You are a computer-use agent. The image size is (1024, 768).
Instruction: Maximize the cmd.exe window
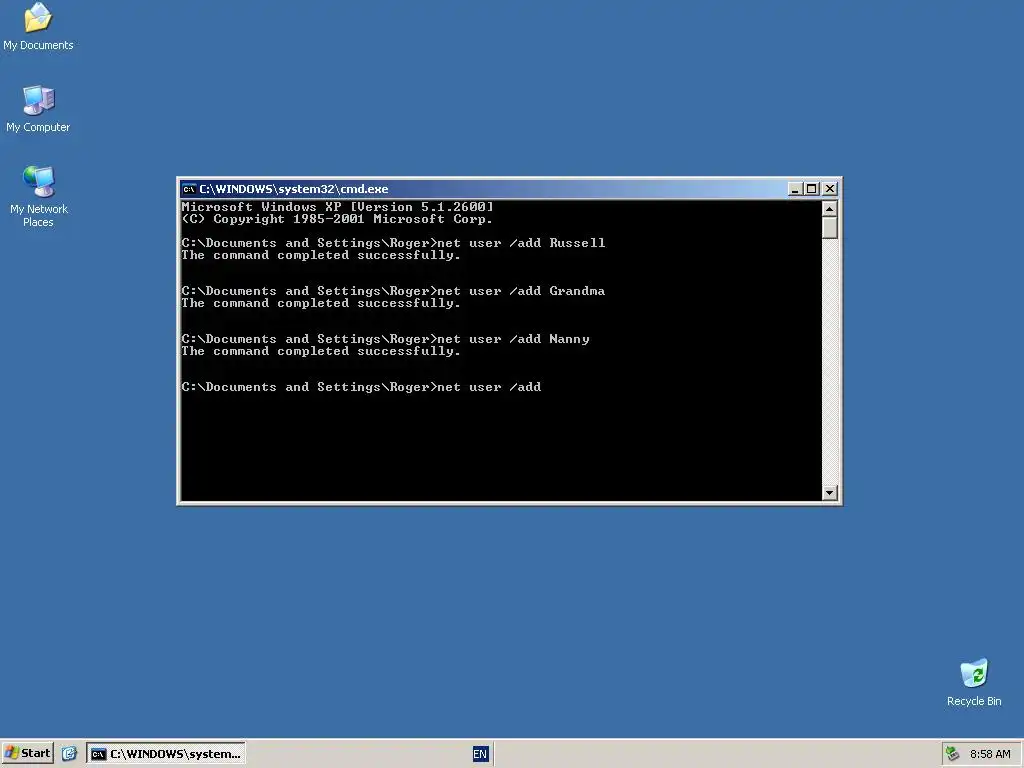811,189
